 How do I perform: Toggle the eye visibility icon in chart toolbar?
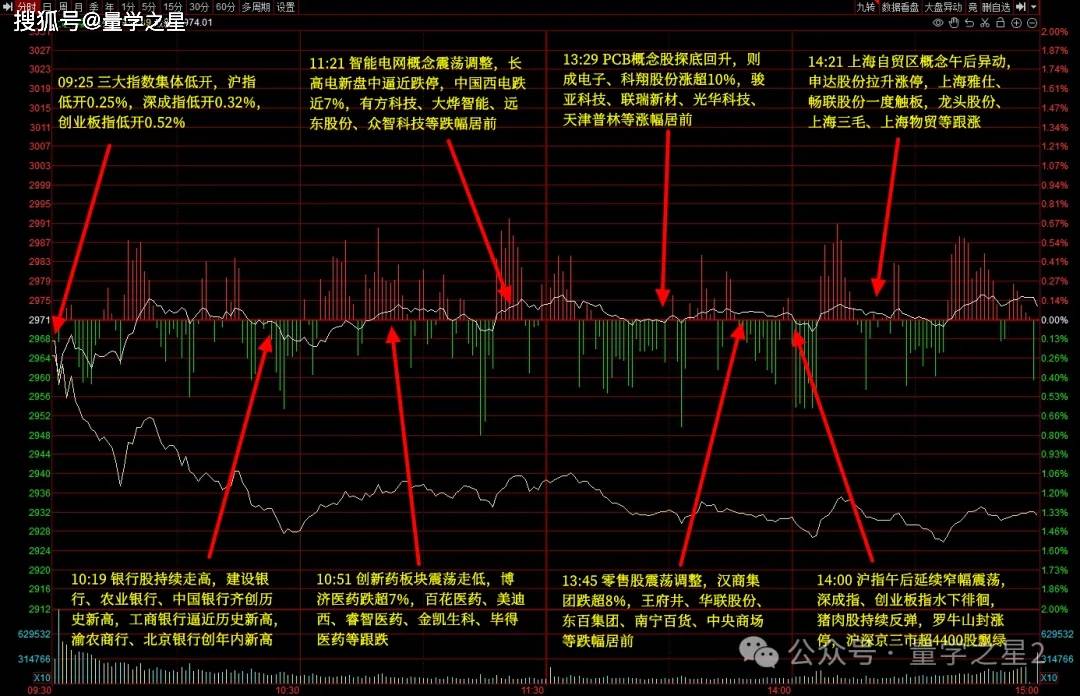coord(938,23)
